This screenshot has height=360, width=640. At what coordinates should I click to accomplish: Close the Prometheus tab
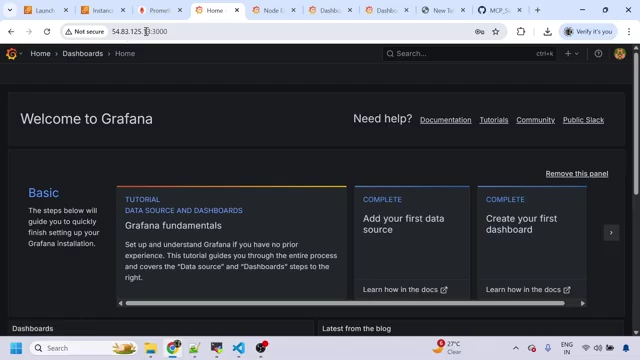[x=180, y=10]
